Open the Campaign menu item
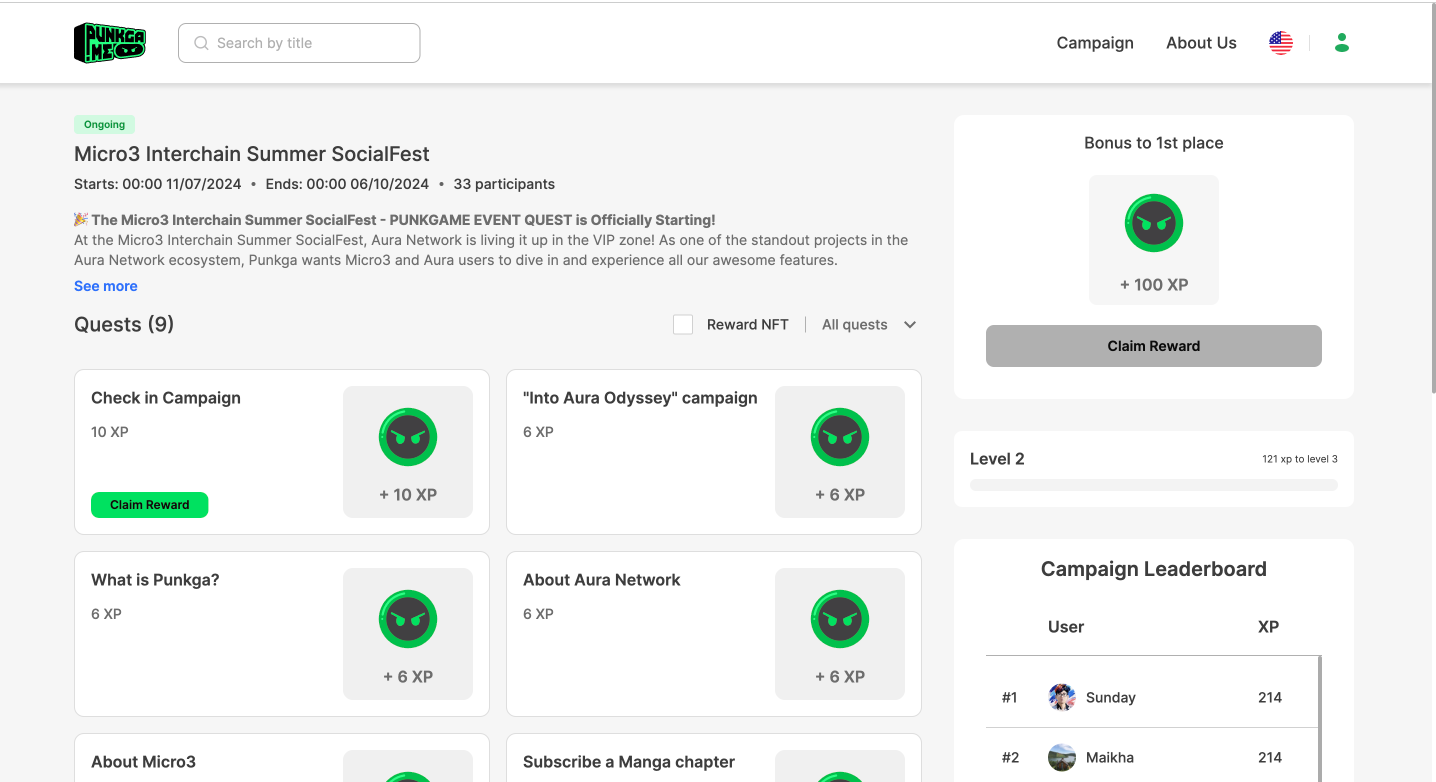 pos(1095,43)
